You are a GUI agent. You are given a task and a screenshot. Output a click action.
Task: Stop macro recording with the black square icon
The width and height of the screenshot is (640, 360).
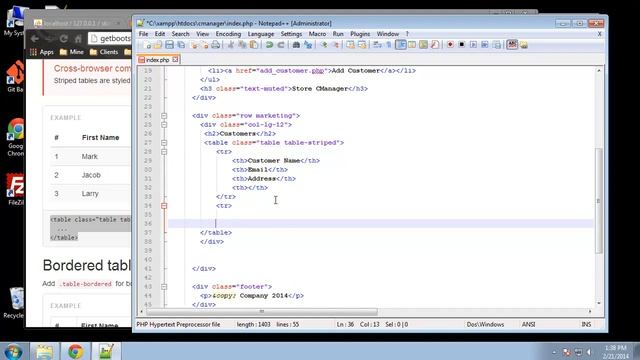coord(462,45)
